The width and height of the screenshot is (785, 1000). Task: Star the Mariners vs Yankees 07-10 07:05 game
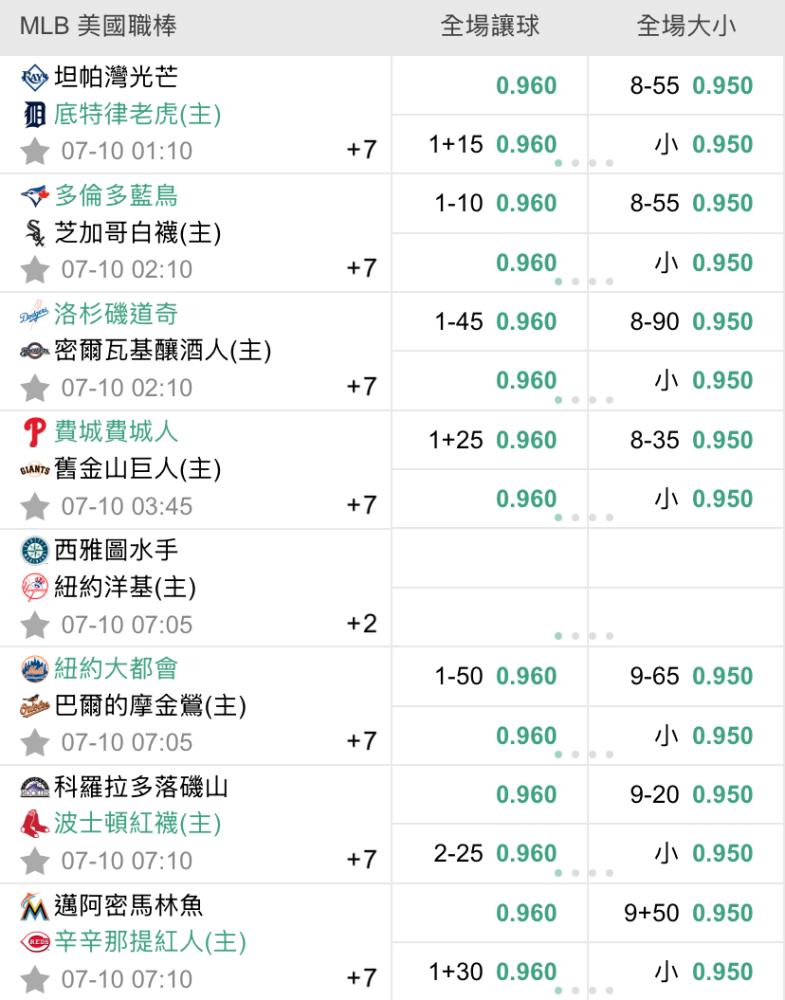pos(34,625)
